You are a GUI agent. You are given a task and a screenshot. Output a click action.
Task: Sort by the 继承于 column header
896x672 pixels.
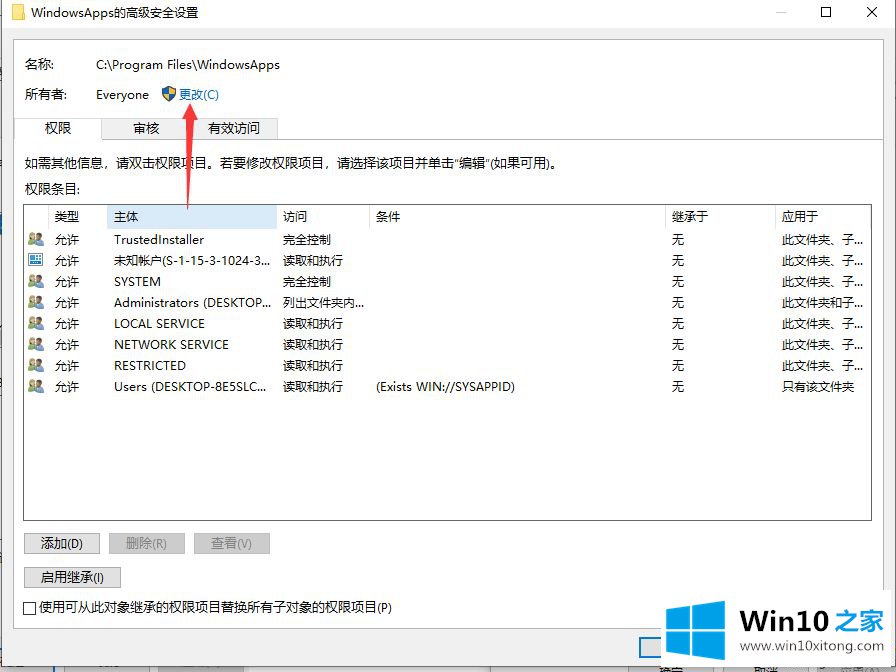tap(720, 217)
